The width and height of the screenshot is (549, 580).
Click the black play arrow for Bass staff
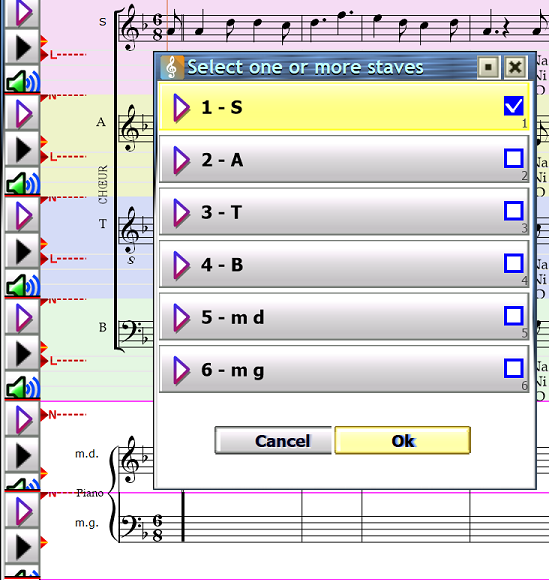coord(22,353)
